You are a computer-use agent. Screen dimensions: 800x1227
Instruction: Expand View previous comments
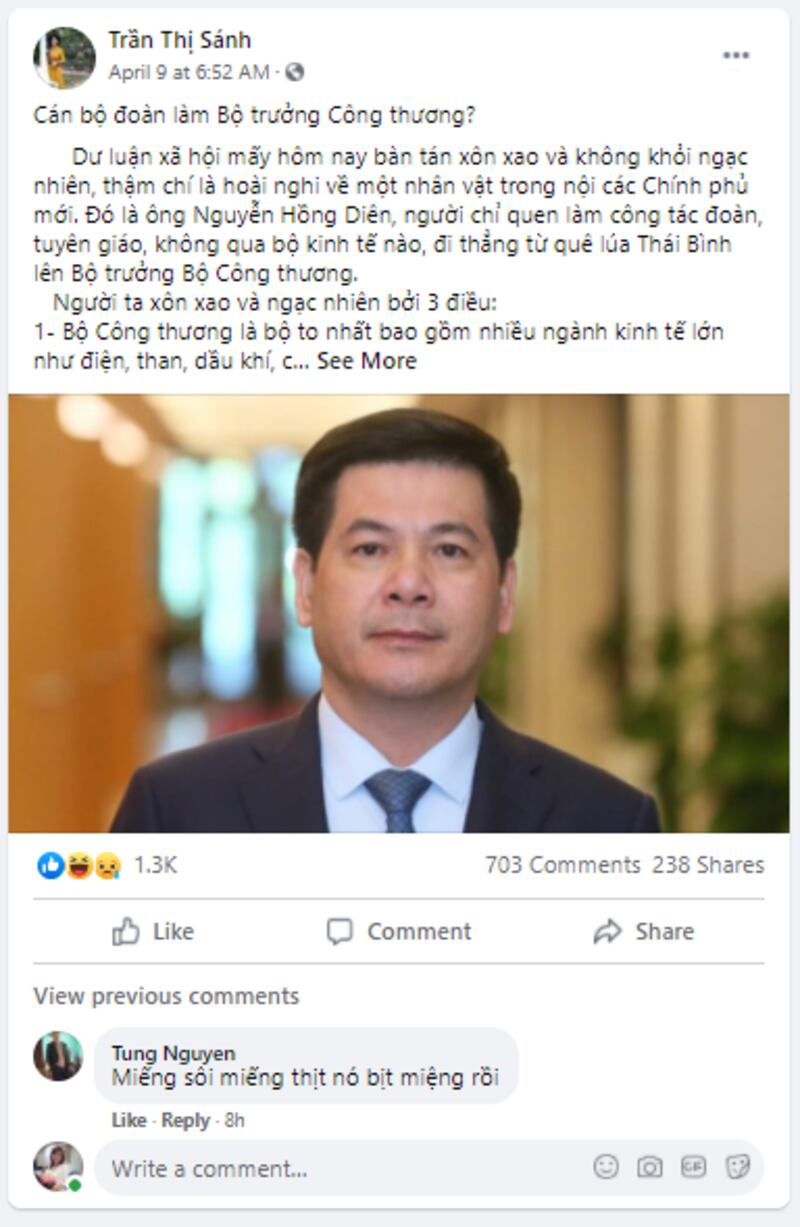coord(166,996)
